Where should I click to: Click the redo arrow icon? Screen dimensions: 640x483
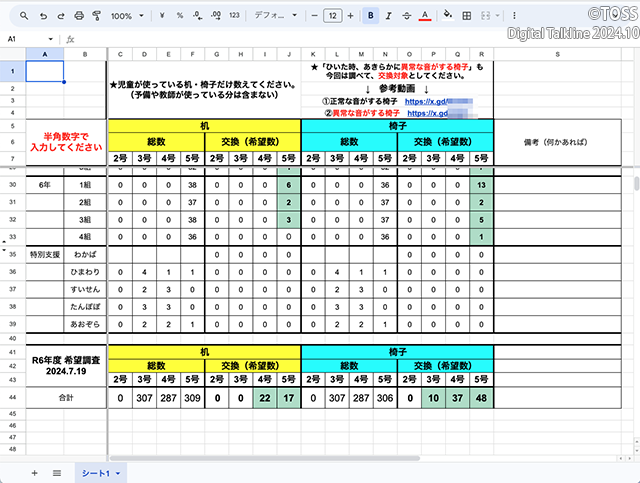[x=62, y=16]
